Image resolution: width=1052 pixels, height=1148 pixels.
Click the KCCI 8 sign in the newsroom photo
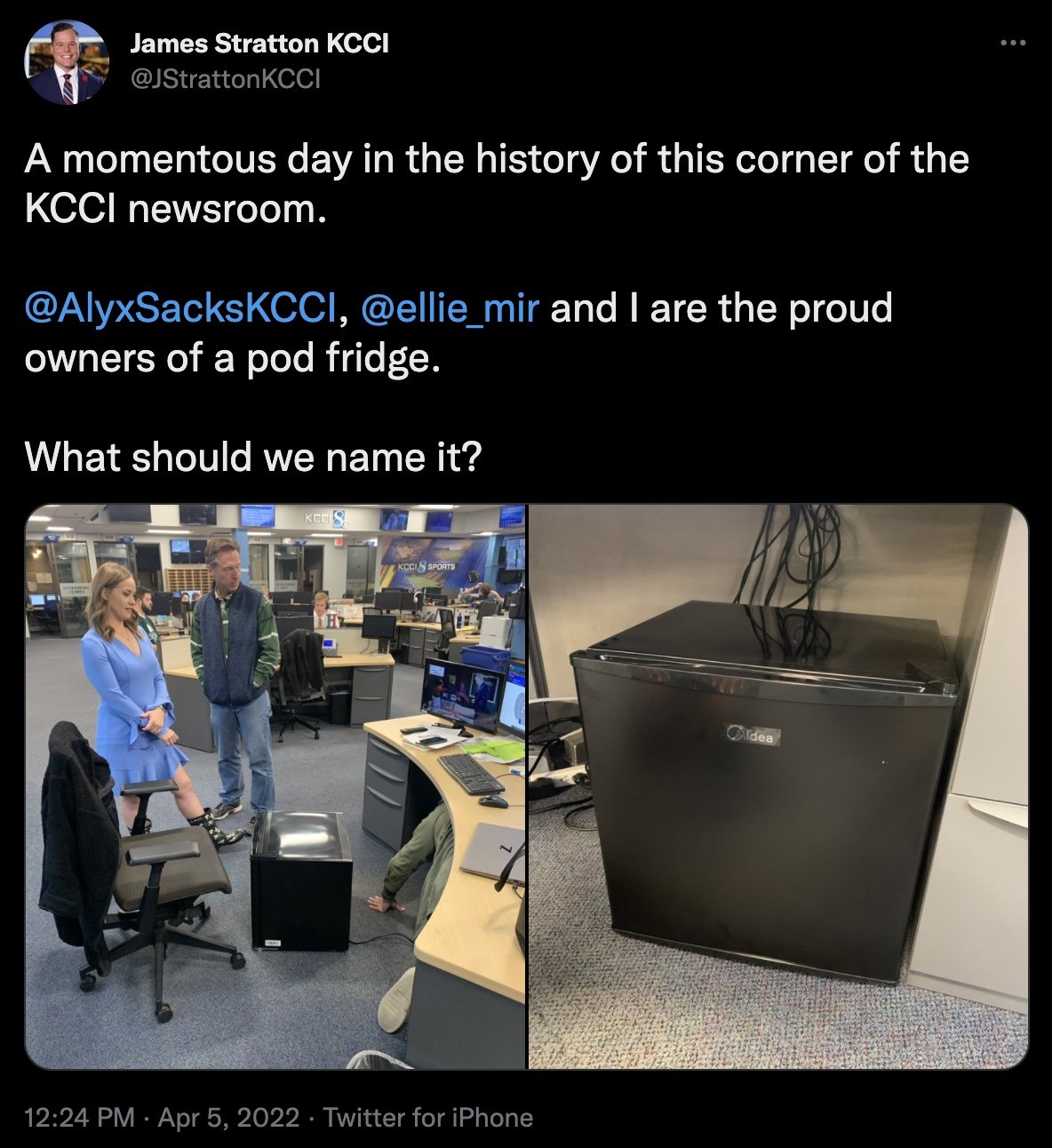(320, 517)
